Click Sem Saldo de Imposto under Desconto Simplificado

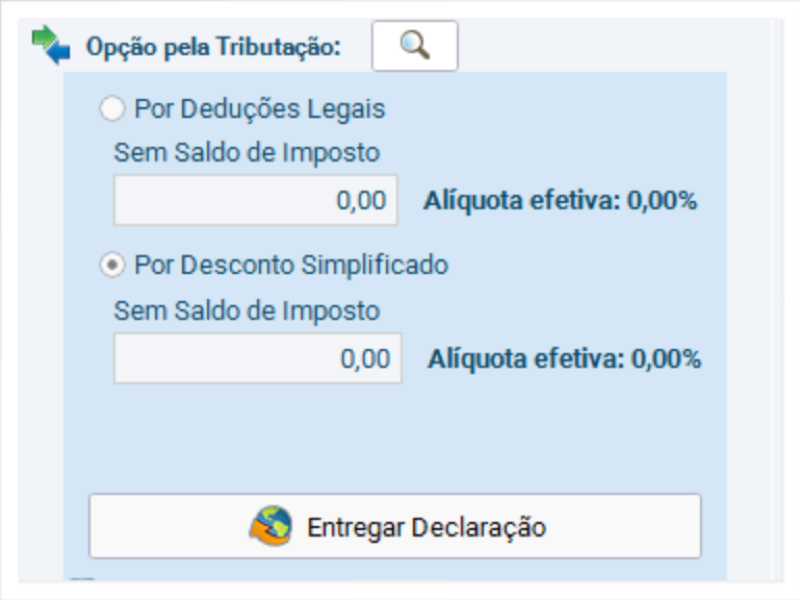246,310
